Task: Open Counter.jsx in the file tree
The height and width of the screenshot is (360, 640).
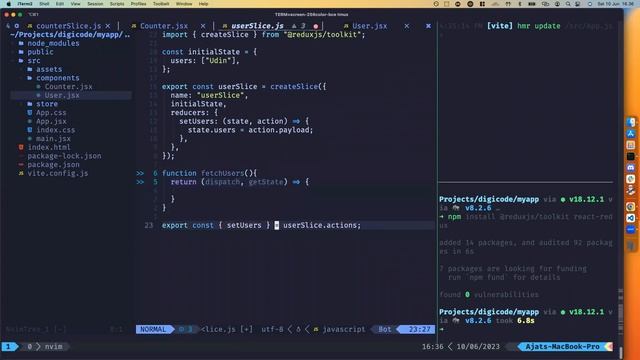Action: (x=69, y=87)
